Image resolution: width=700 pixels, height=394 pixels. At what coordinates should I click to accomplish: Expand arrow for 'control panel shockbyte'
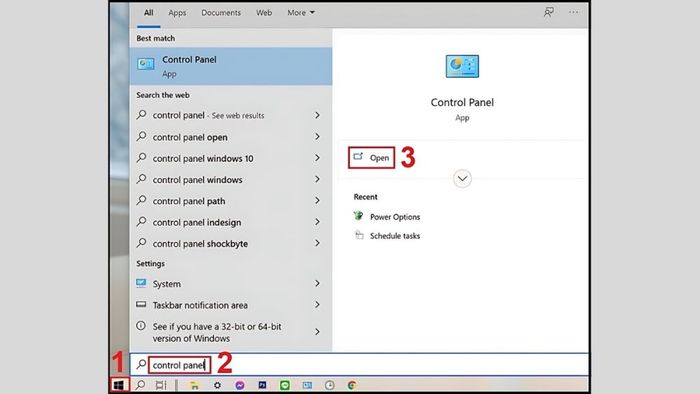pyautogui.click(x=317, y=243)
